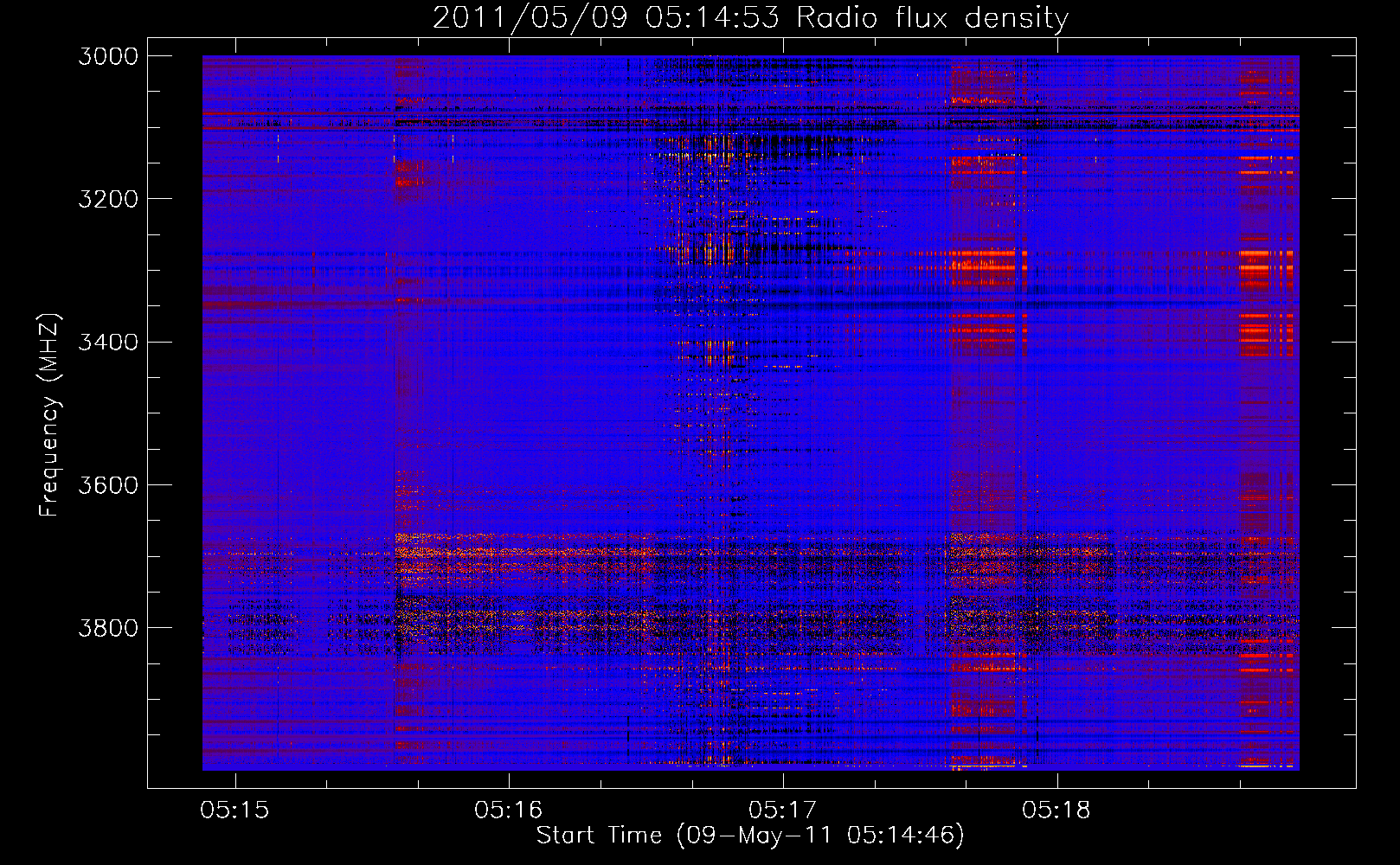
Task: Click the "Start Time (09-May-11 05:14:46)" axis label
Action: pyautogui.click(x=750, y=836)
